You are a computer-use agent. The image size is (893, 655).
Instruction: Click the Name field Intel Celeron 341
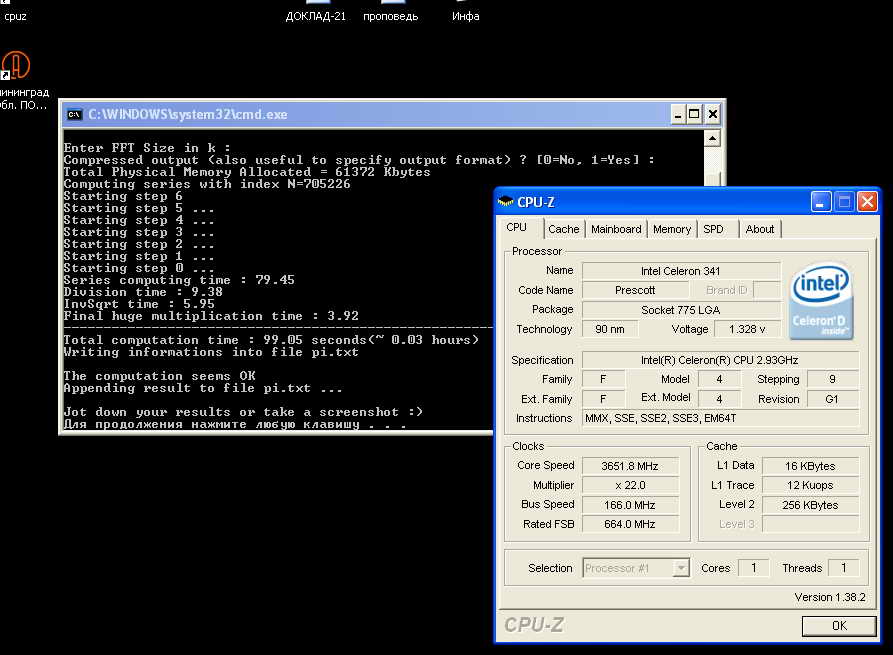(x=681, y=271)
